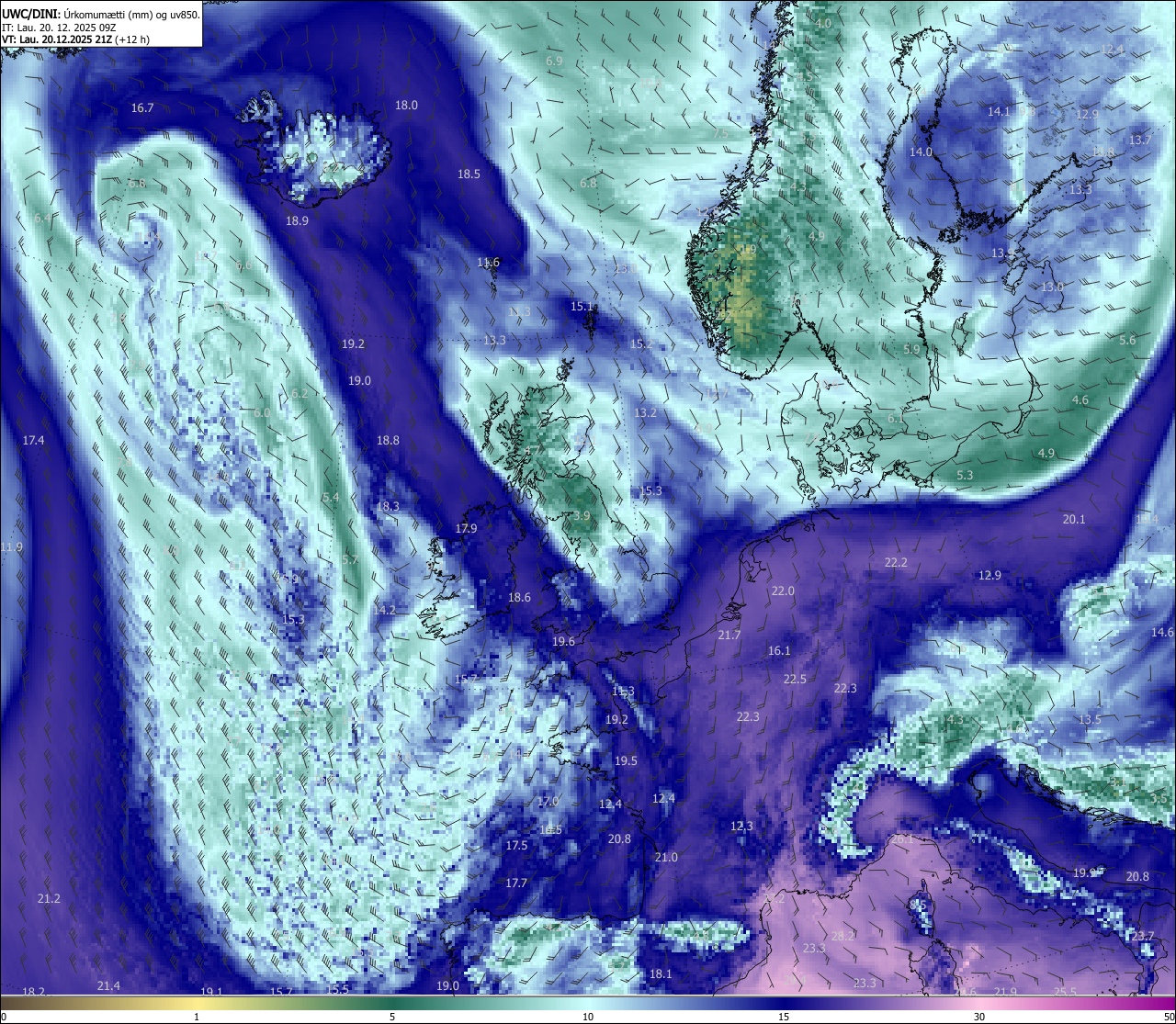Click the 14.2 value west of Ireland
Image resolution: width=1176 pixels, height=1024 pixels.
[384, 611]
